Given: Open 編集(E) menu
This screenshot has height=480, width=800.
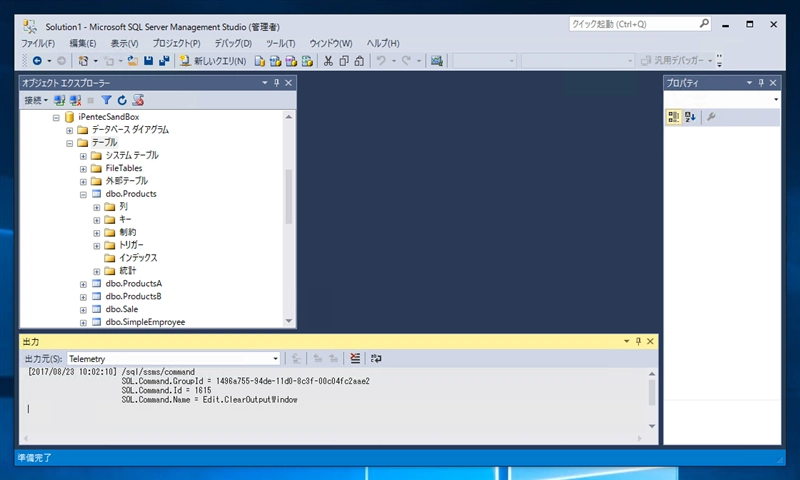Looking at the screenshot, I should [x=83, y=43].
